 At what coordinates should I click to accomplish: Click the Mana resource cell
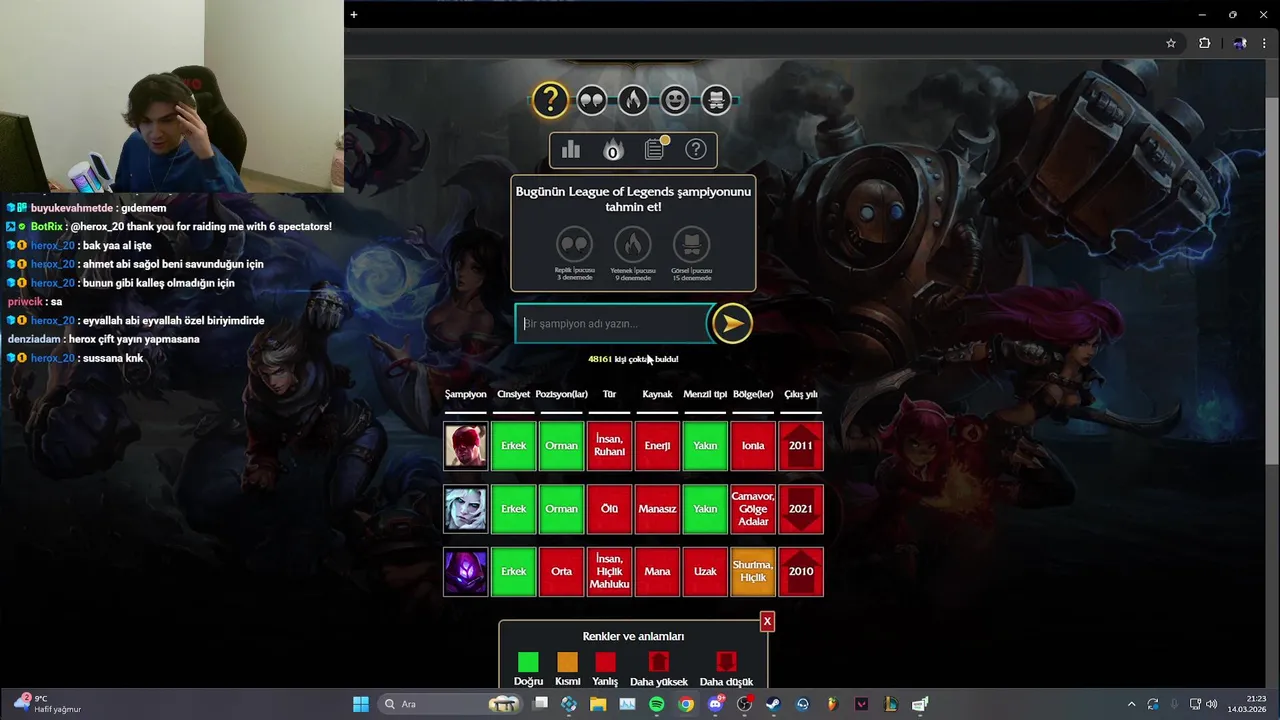pyautogui.click(x=657, y=572)
